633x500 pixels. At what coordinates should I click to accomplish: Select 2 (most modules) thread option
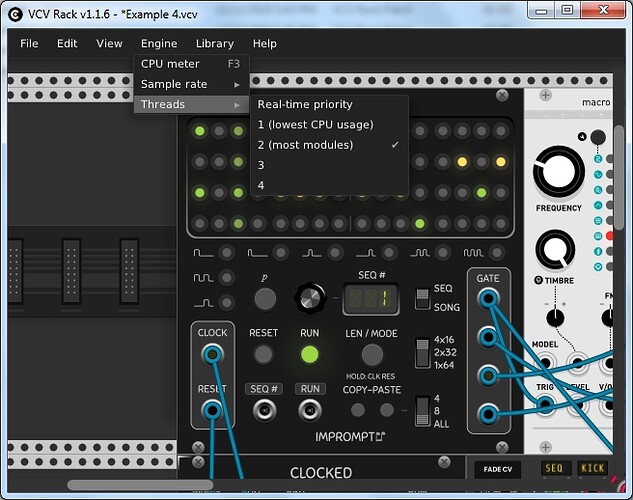coord(329,145)
